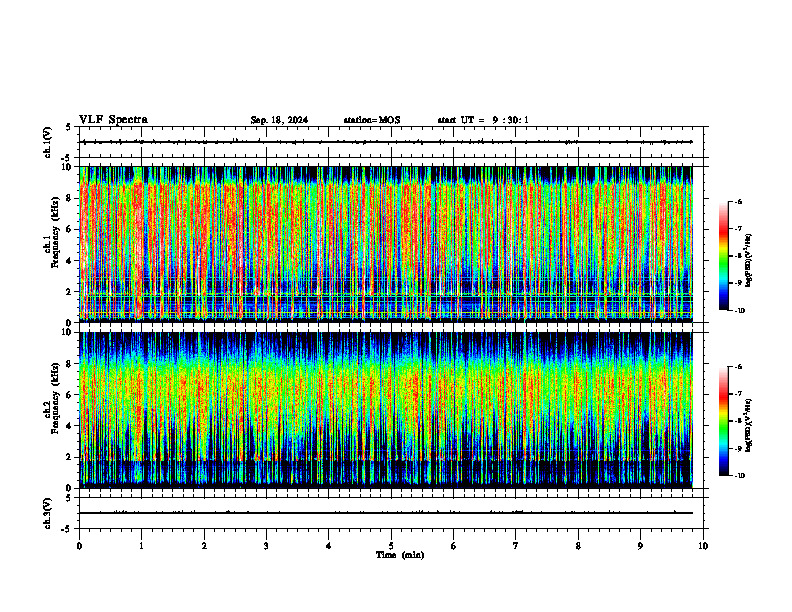Click the 'station=MOS' label
Image resolution: width=792 pixels, height=612 pixels.
[372, 120]
